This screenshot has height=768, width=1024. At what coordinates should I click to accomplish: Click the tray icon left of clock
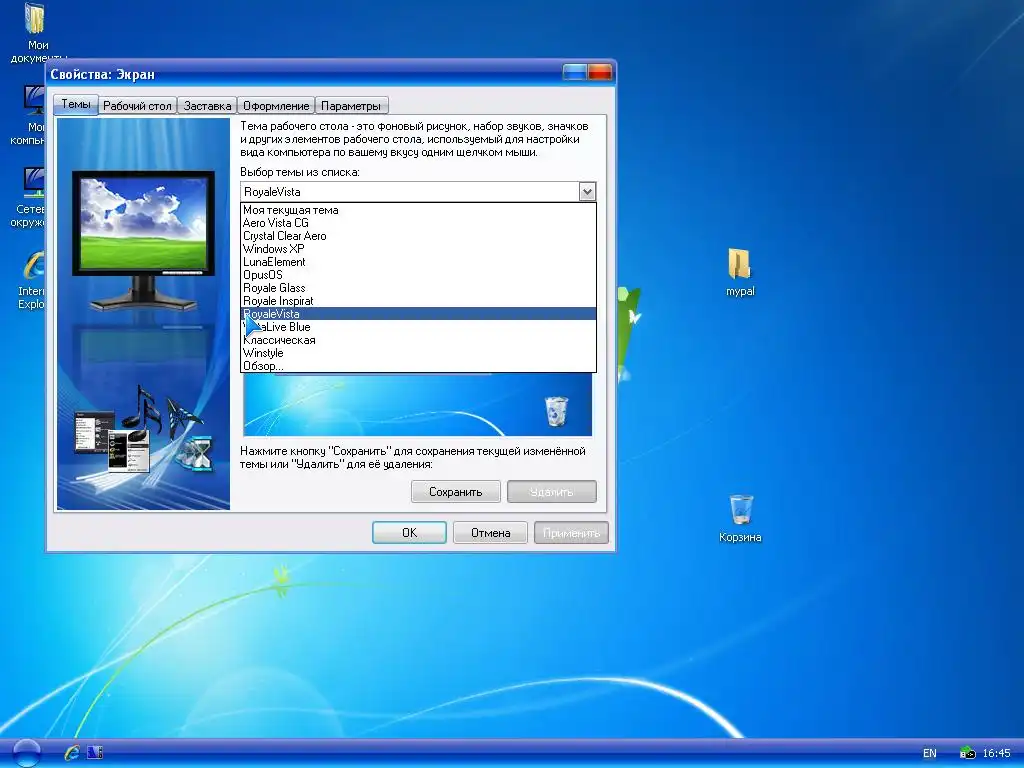point(967,753)
